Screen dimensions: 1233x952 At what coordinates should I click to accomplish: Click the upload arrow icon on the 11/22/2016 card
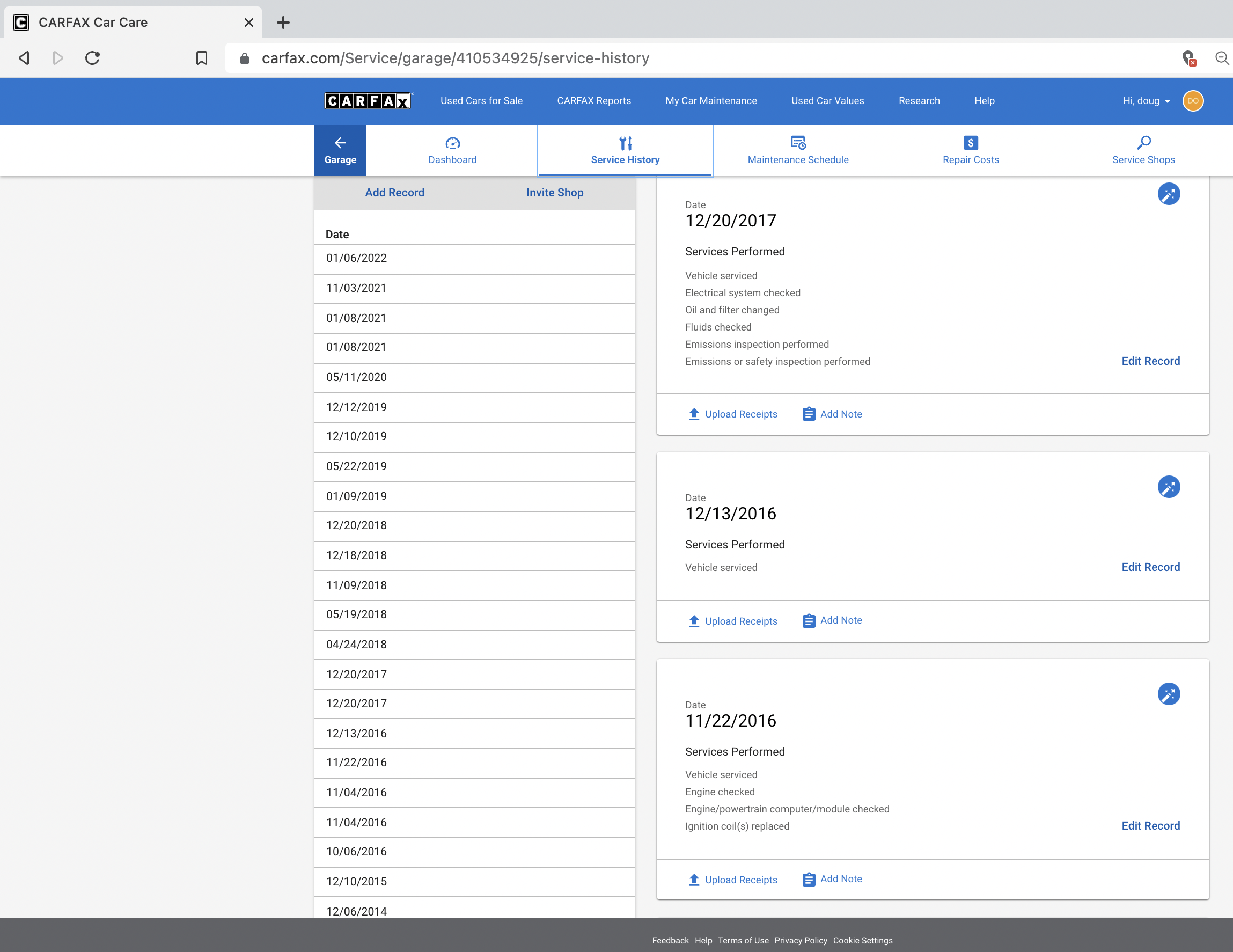(x=694, y=880)
